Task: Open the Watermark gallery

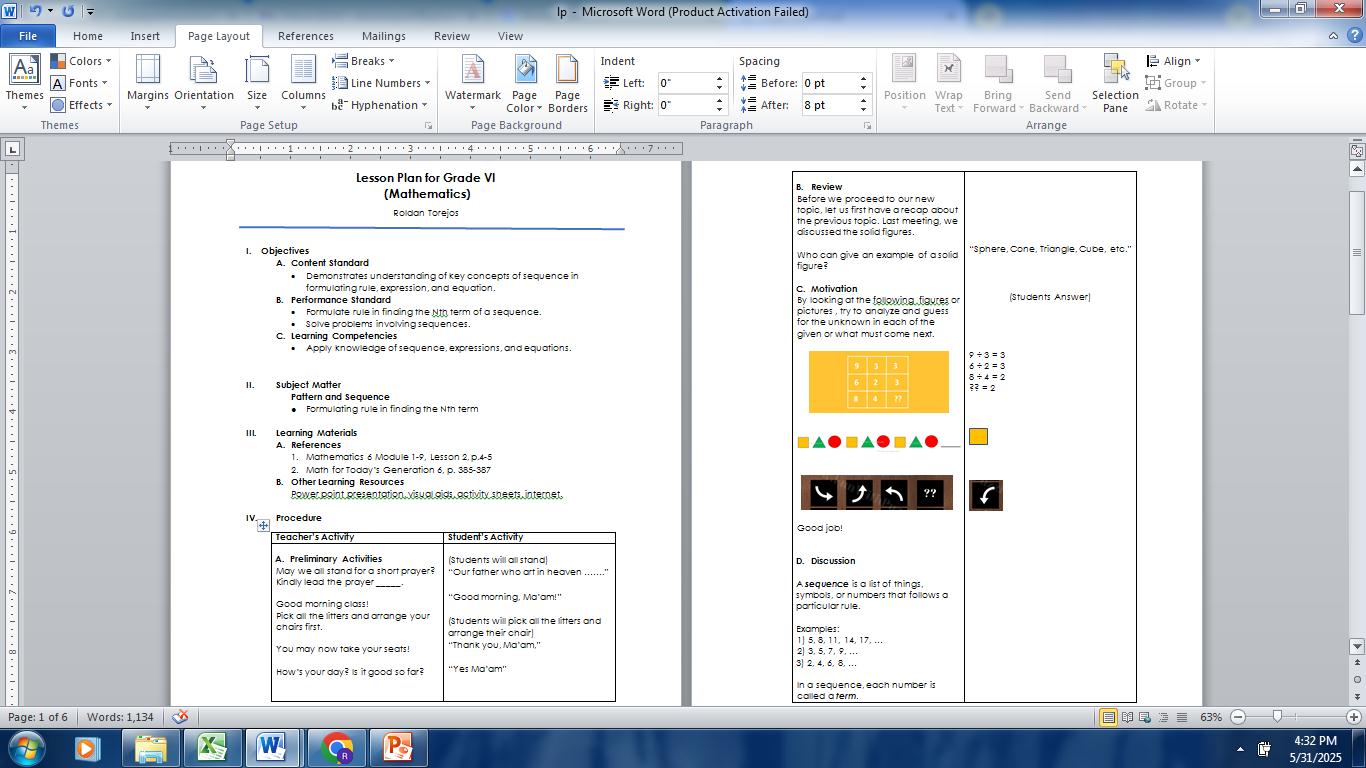Action: pos(472,83)
